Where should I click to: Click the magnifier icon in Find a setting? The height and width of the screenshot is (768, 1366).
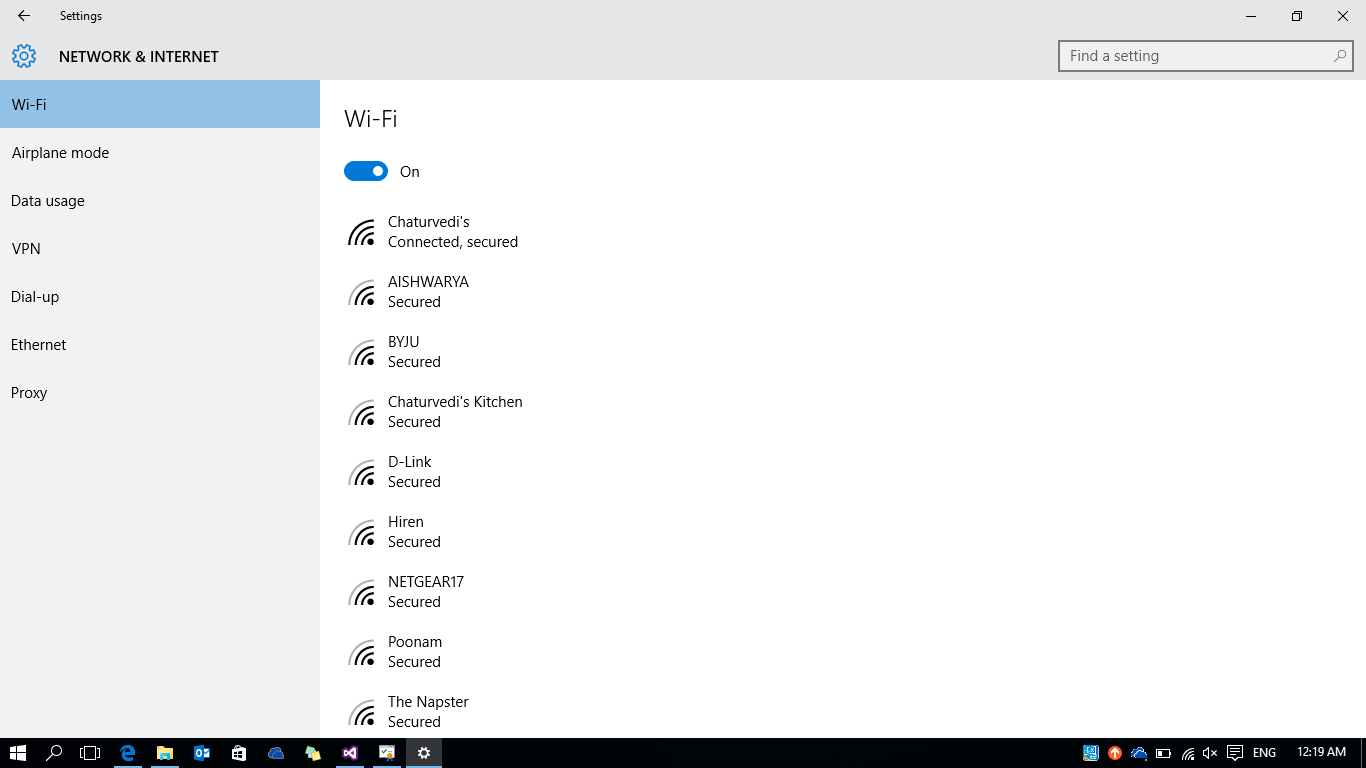coord(1339,56)
